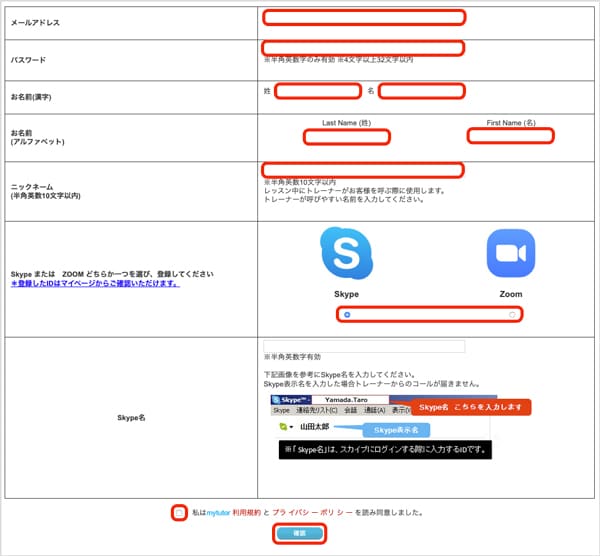
Task: Click the メールアドレス input field
Action: 363,17
